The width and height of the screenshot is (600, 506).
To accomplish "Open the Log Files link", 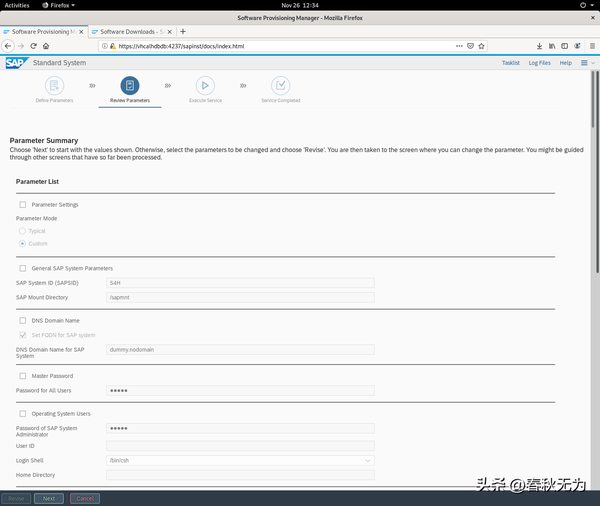I will [x=540, y=63].
